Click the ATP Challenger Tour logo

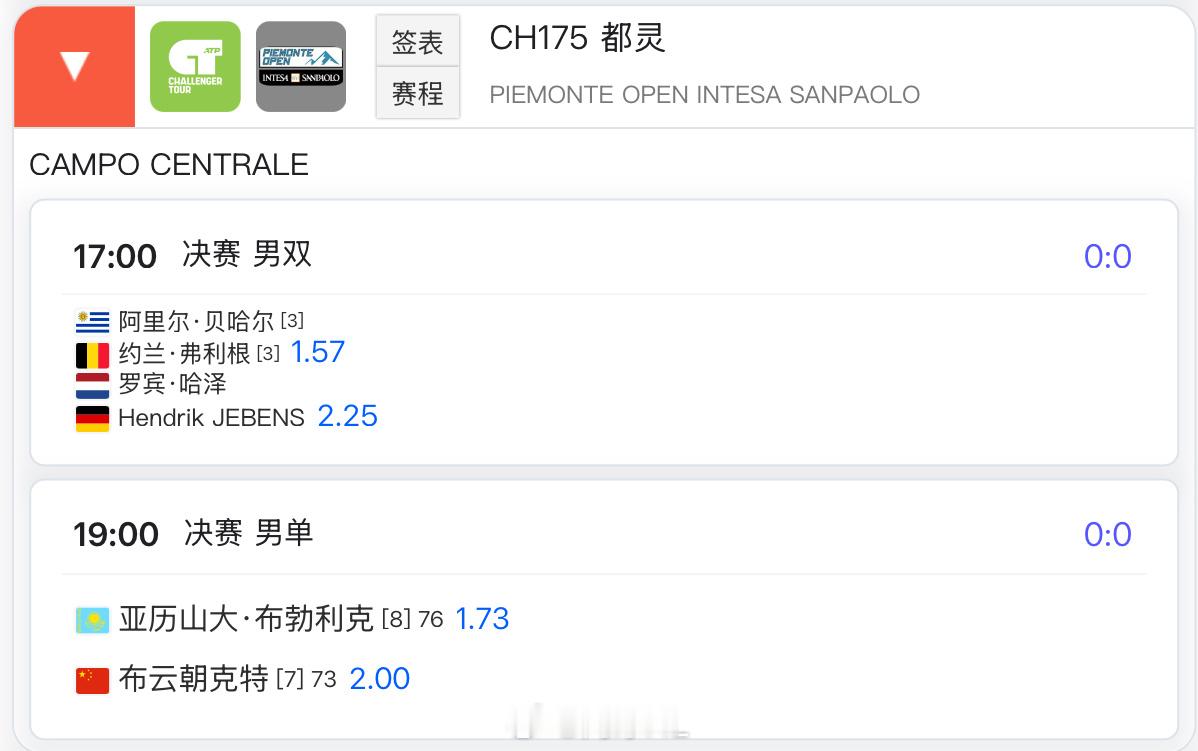coord(195,66)
